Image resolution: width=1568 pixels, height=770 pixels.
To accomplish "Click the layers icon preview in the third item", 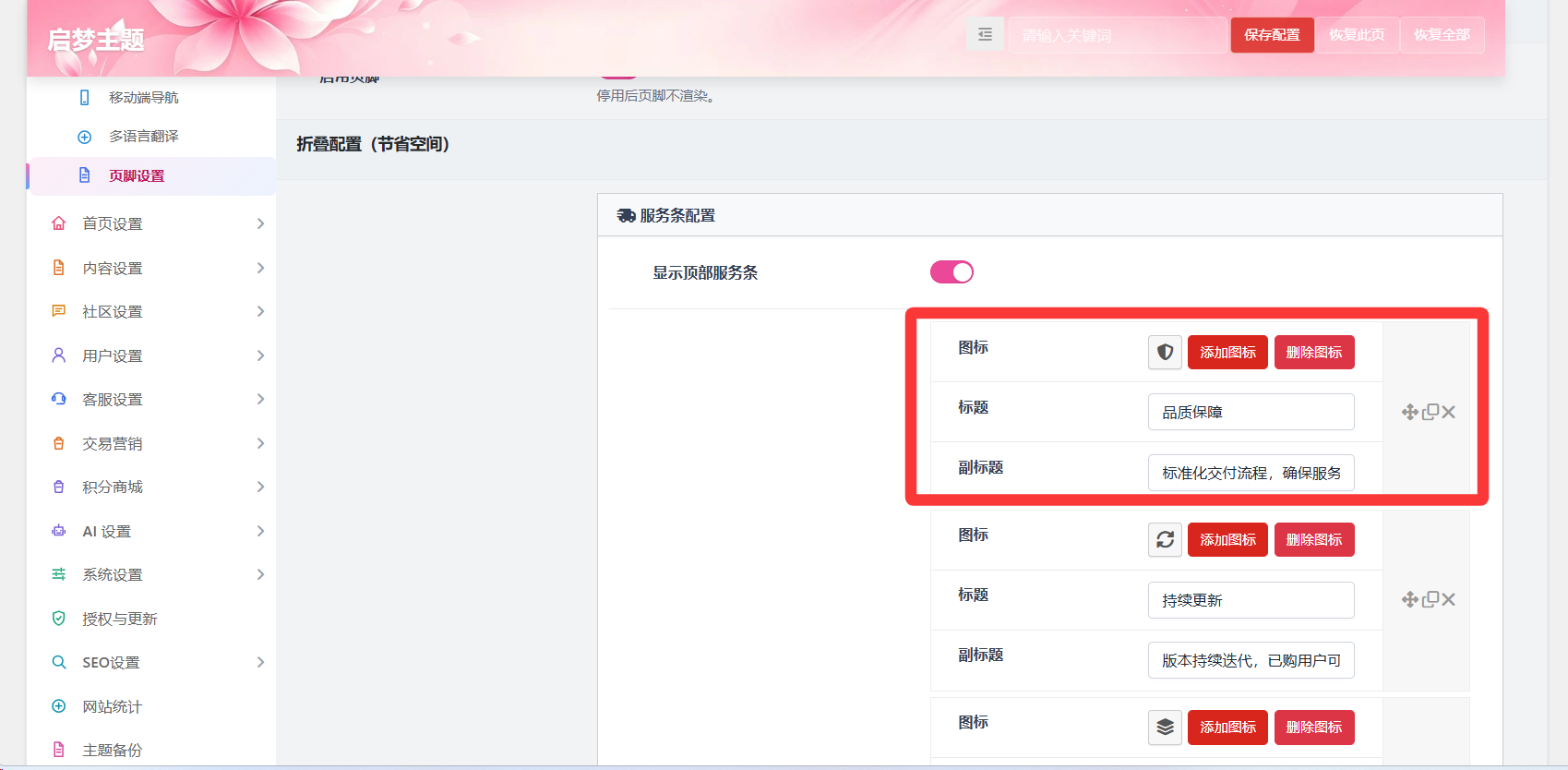I will click(1165, 728).
